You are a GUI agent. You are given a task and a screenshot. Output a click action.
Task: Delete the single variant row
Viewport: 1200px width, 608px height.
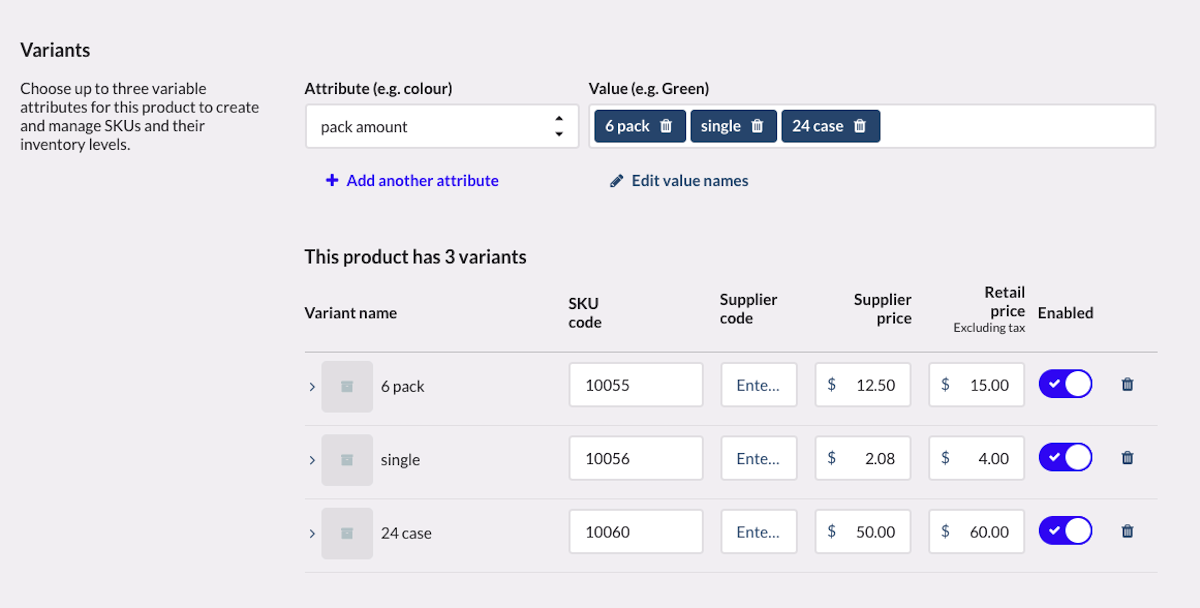tap(1127, 458)
